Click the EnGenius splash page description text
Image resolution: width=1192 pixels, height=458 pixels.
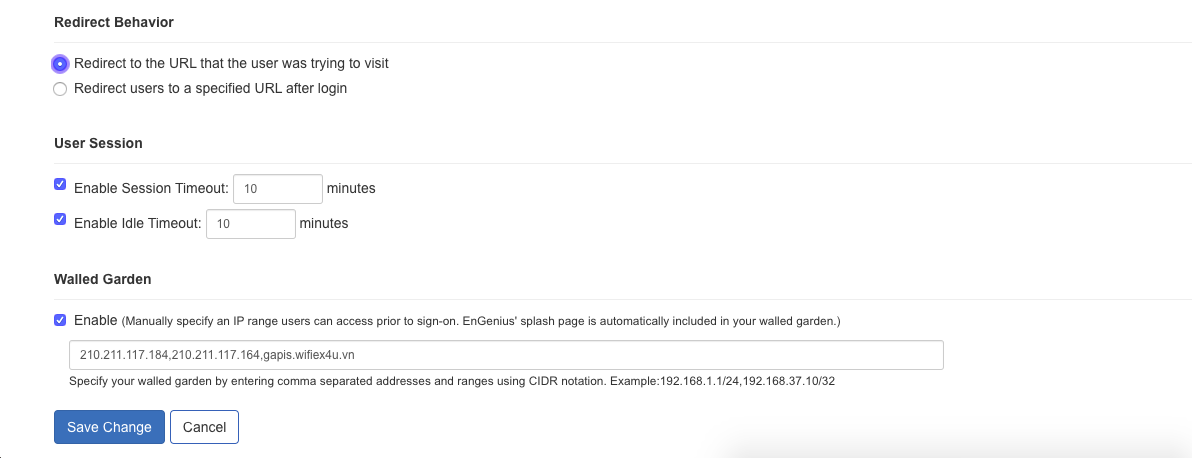(480, 321)
